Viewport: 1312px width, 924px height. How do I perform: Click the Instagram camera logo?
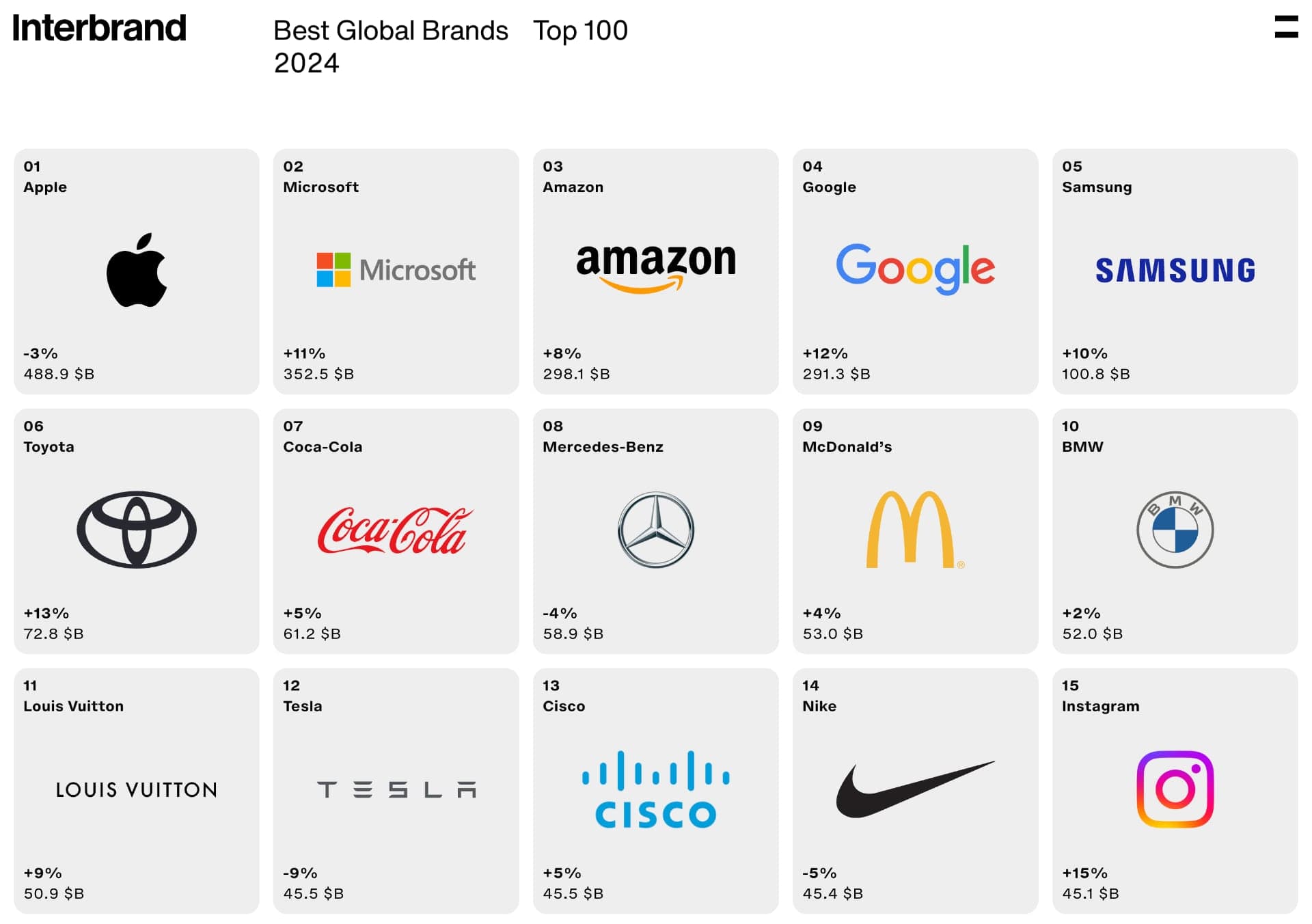tap(1175, 789)
